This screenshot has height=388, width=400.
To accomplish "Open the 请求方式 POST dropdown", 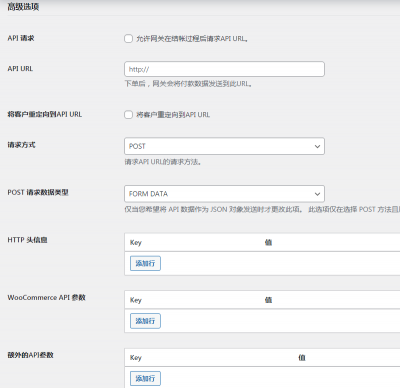I will 224,146.
